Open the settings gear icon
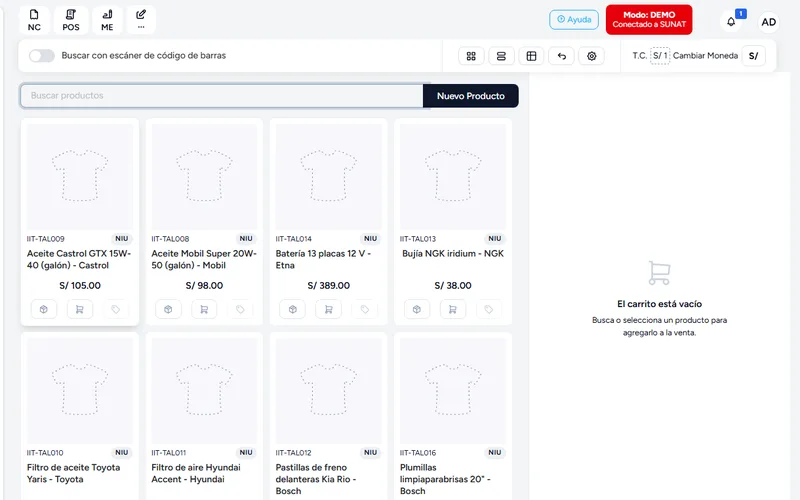The height and width of the screenshot is (500, 800). pos(591,56)
